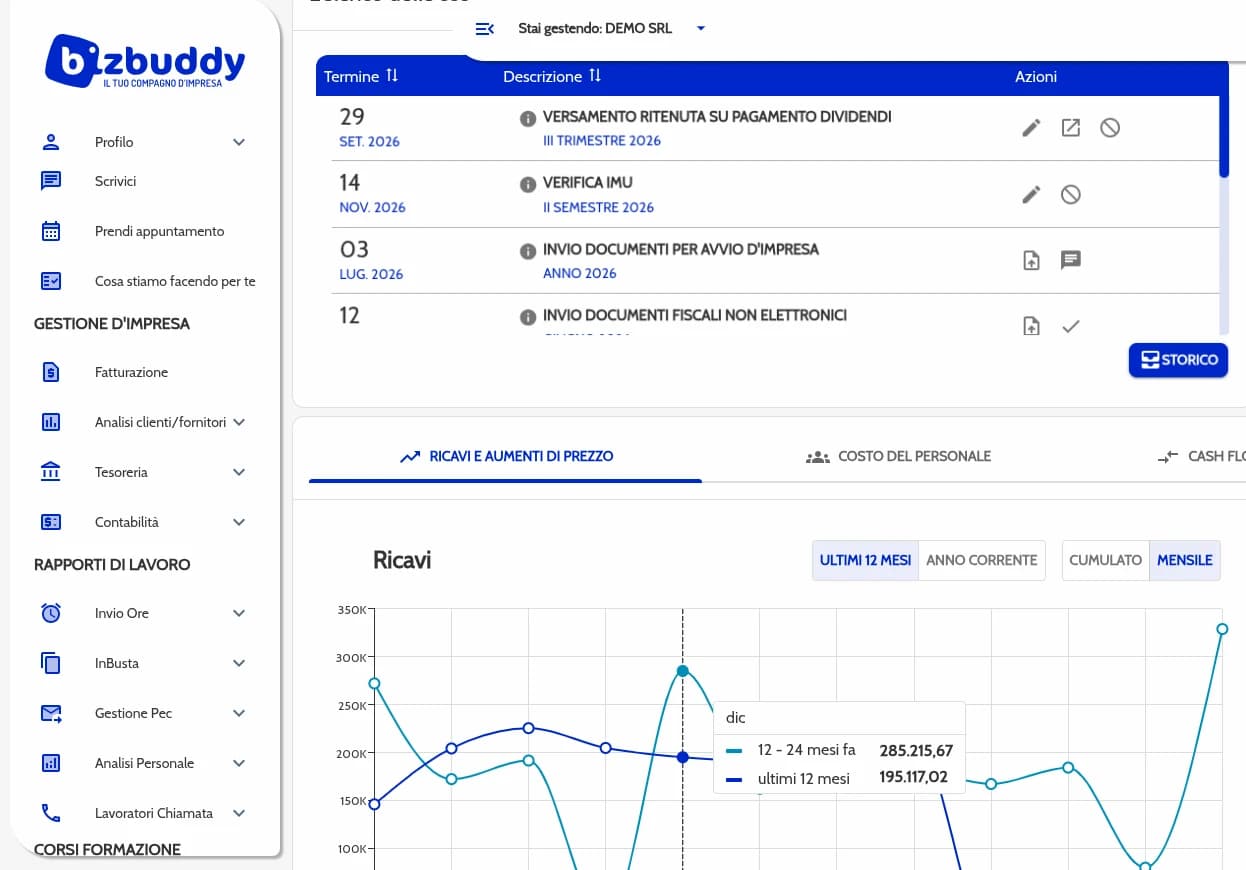Click the II SEMESTRE 2026 period text
This screenshot has height=870, width=1246.
(598, 207)
